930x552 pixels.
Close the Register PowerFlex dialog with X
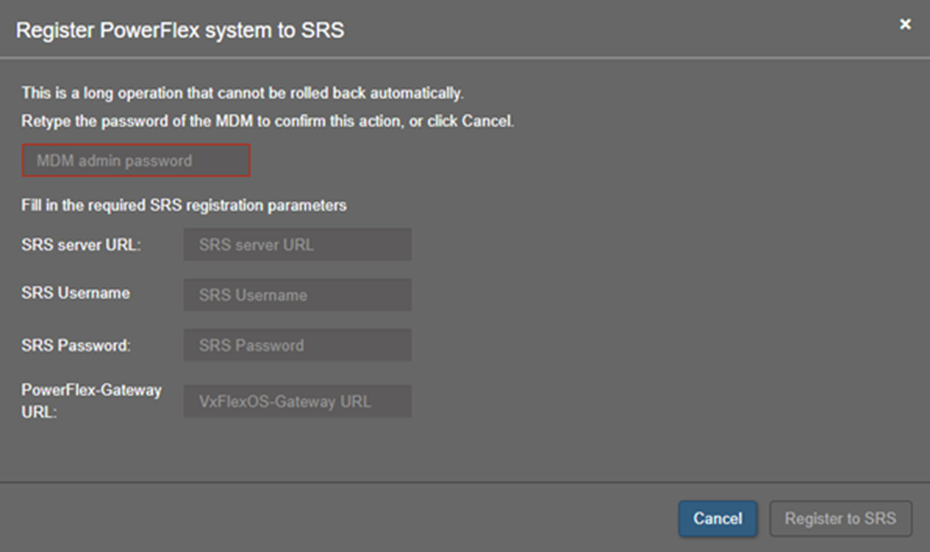[905, 24]
